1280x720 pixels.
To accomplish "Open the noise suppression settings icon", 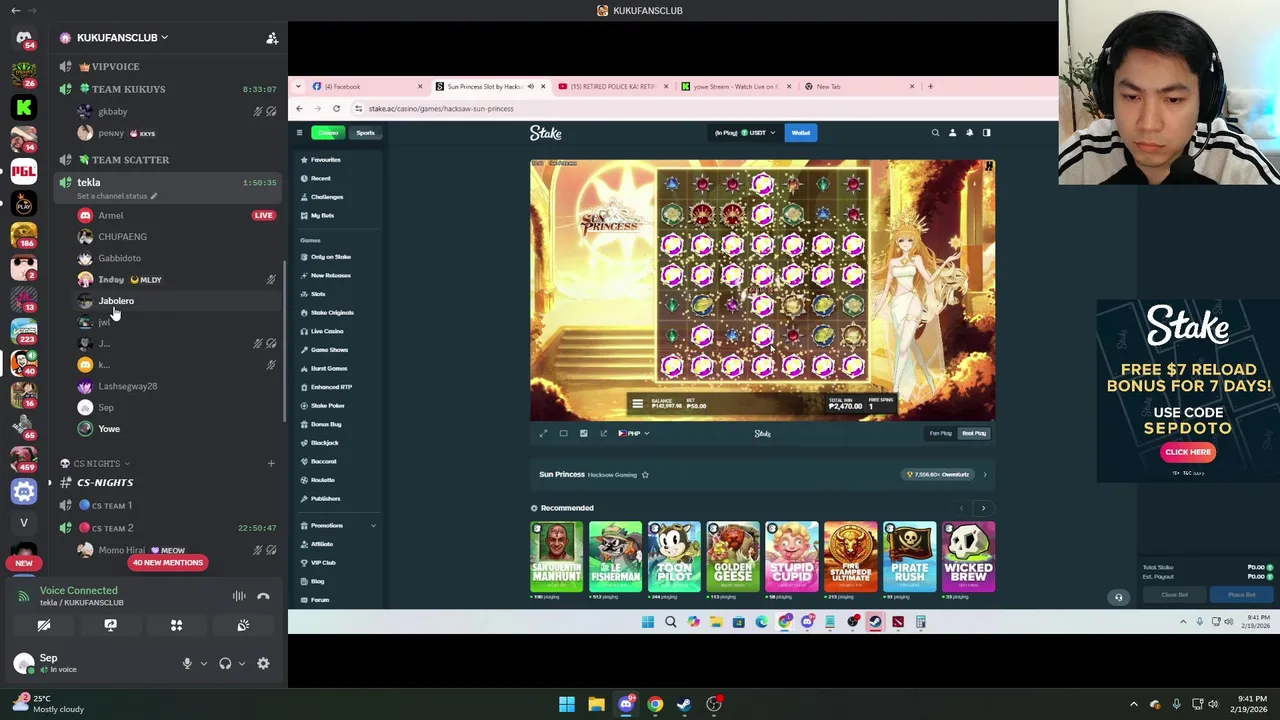I will pos(239,596).
